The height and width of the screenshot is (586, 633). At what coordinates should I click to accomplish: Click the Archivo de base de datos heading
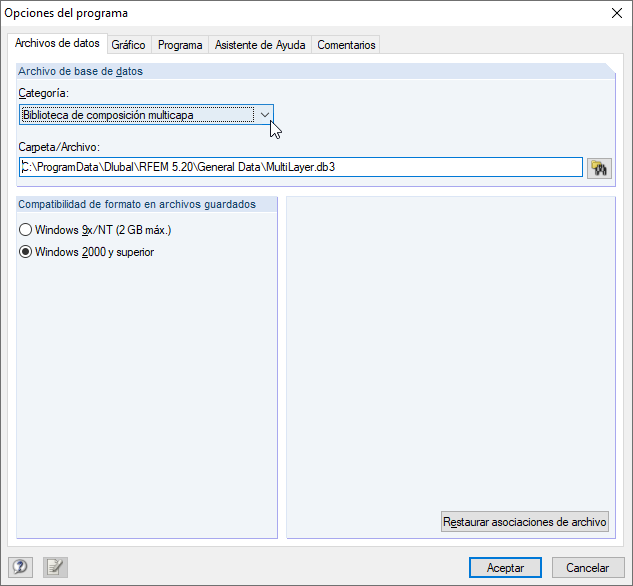[80, 71]
